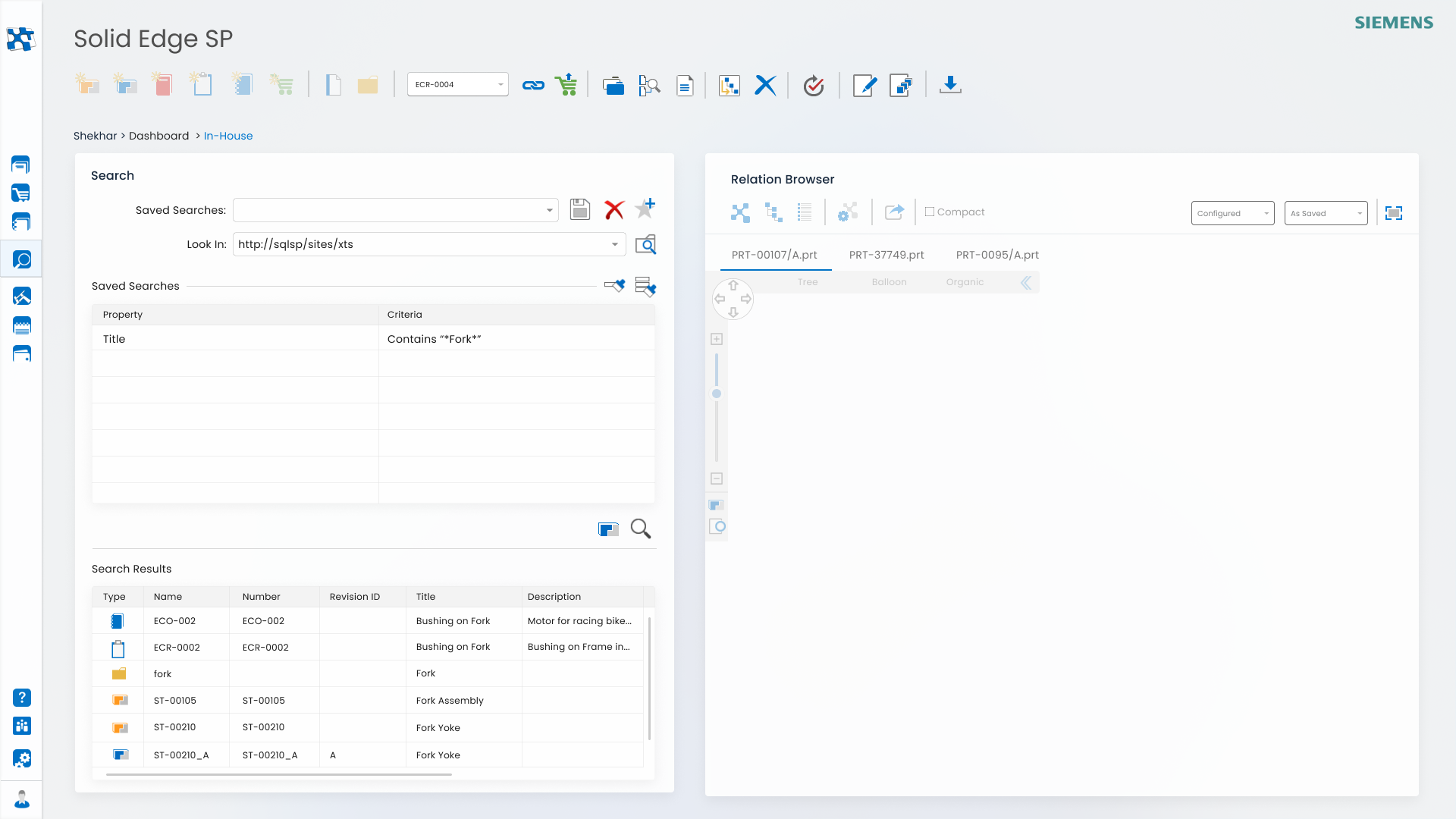Click the blue X delete icon in toolbar
Screen dimensions: 1456x819
tap(765, 86)
